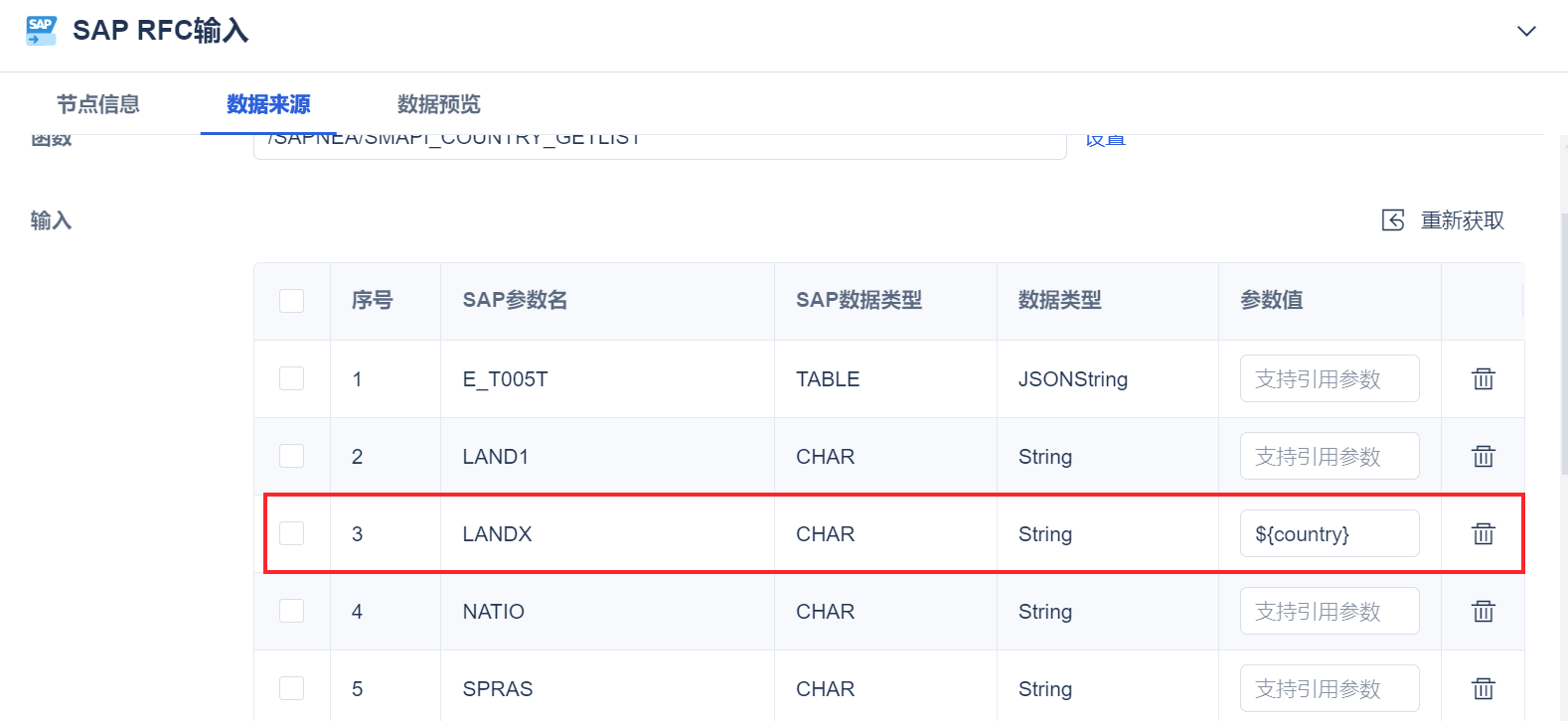The width and height of the screenshot is (1568, 721).
Task: Switch to the 节点信息 tab
Action: (97, 104)
